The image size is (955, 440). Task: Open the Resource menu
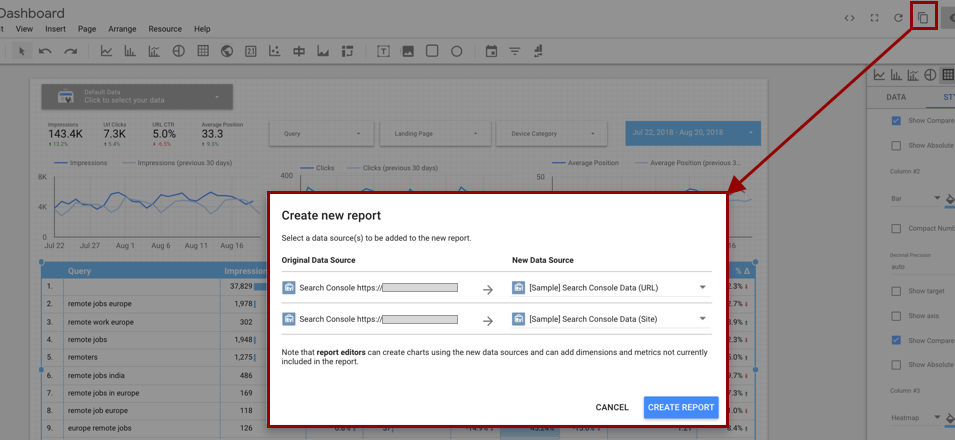pyautogui.click(x=165, y=29)
